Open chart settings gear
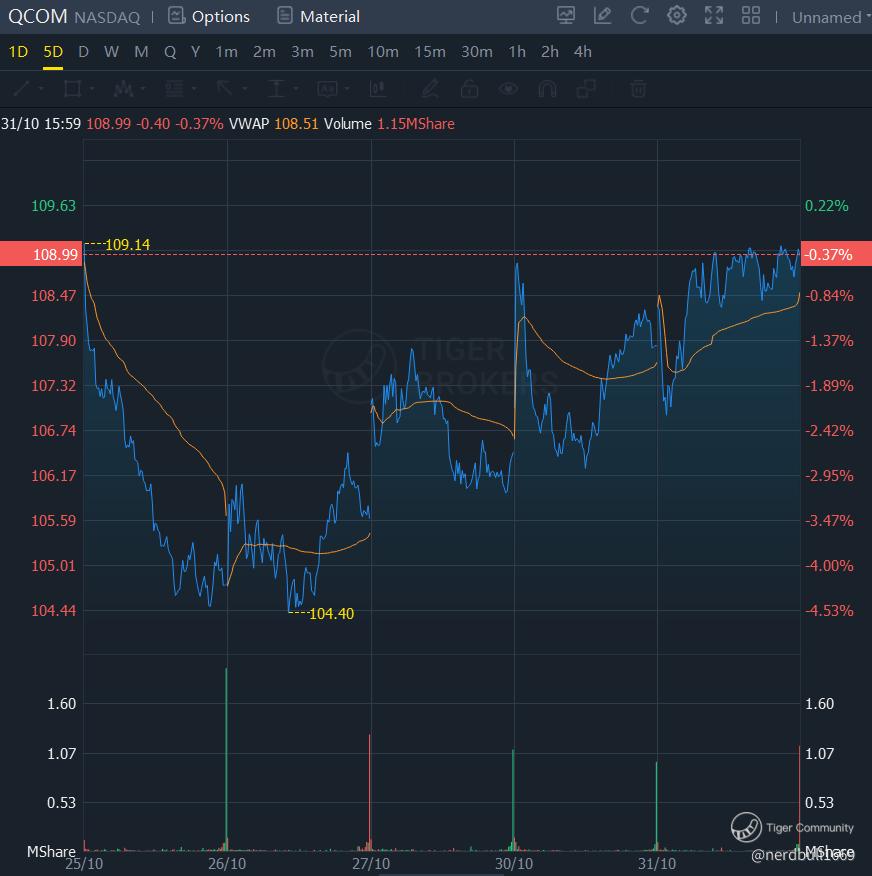872x876 pixels. (x=676, y=16)
